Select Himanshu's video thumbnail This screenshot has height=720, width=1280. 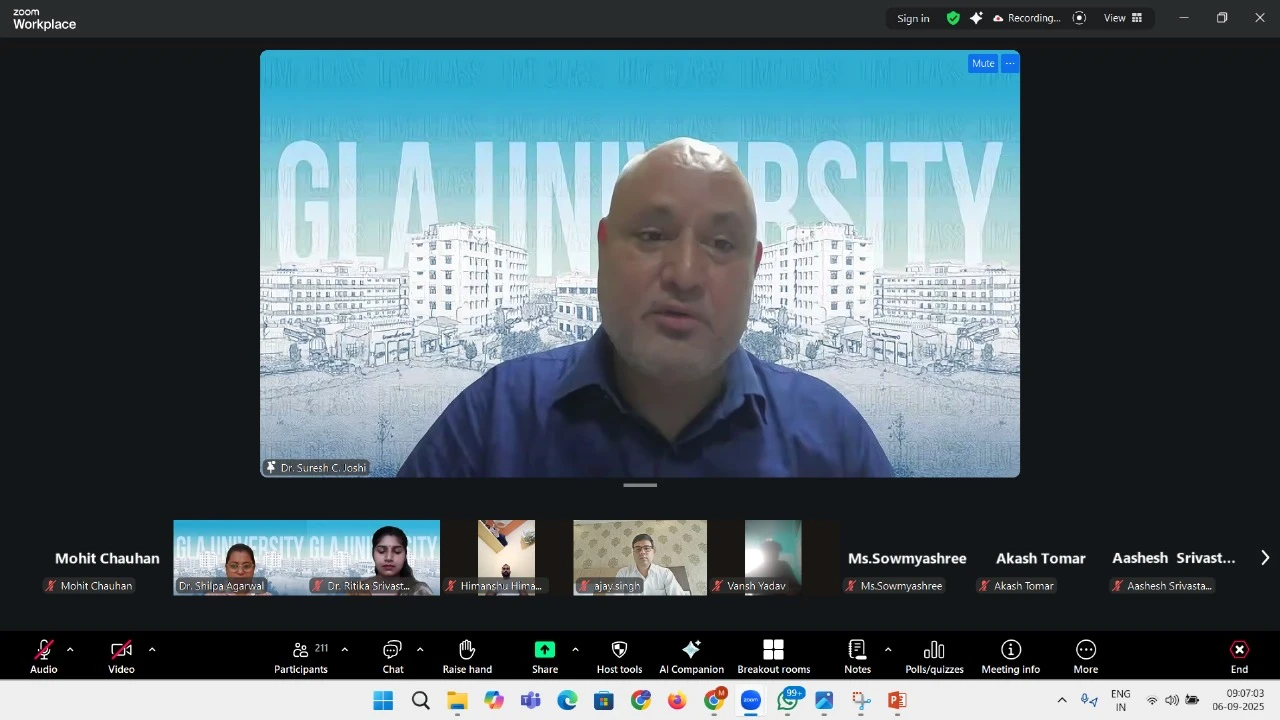(506, 558)
